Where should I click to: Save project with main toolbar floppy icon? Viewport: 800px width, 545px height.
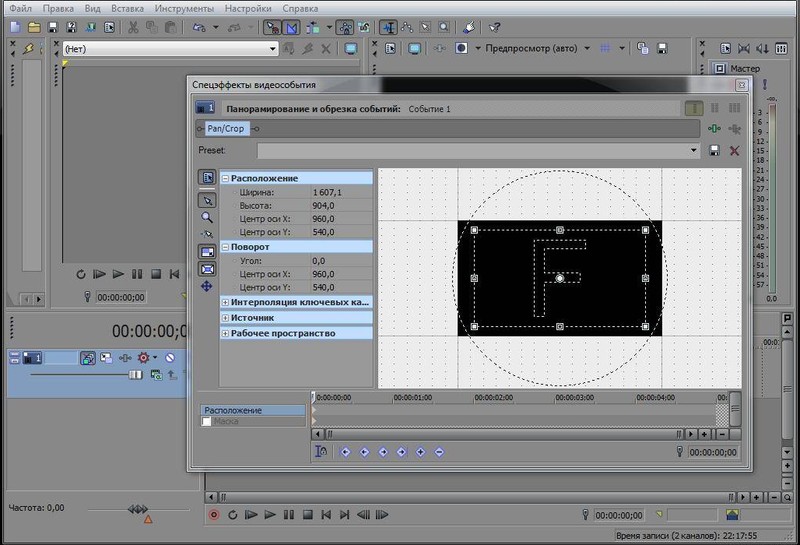[x=53, y=28]
